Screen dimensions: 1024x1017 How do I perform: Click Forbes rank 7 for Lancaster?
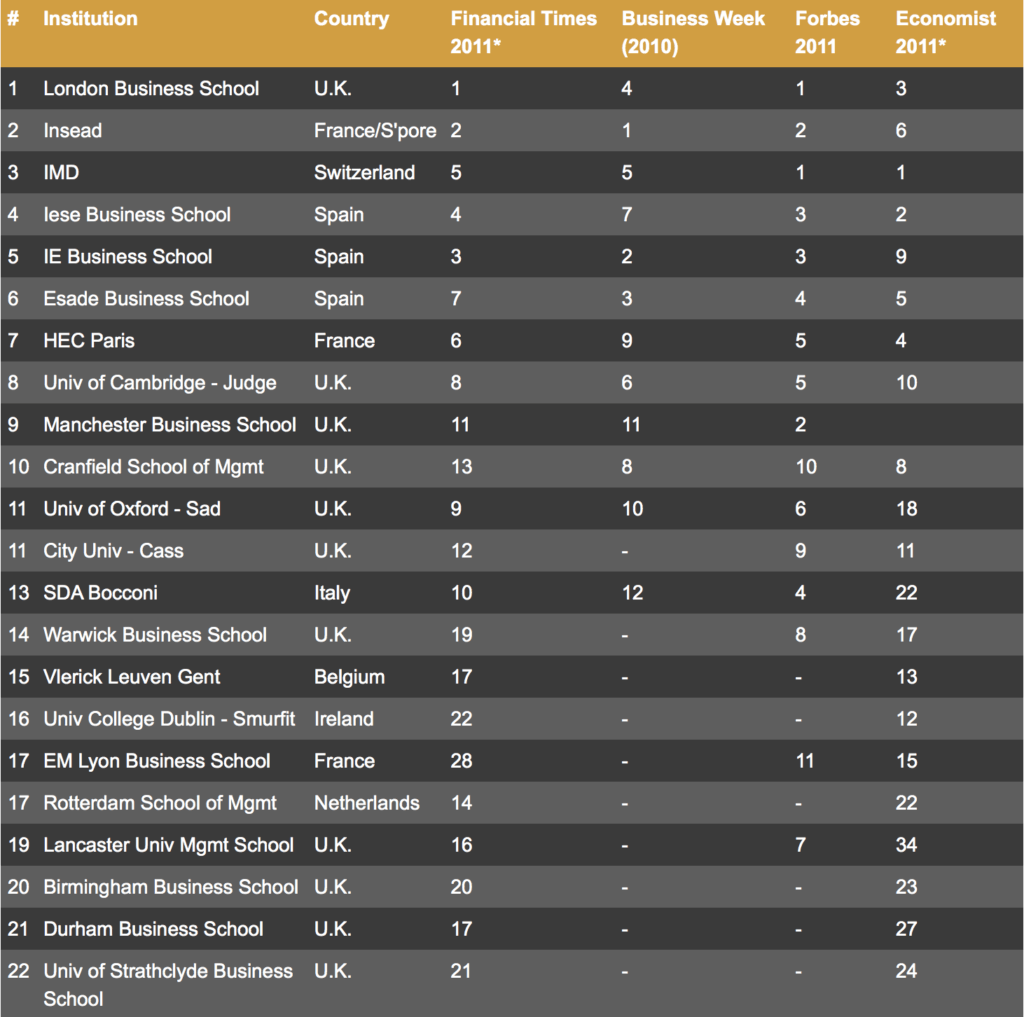(800, 845)
